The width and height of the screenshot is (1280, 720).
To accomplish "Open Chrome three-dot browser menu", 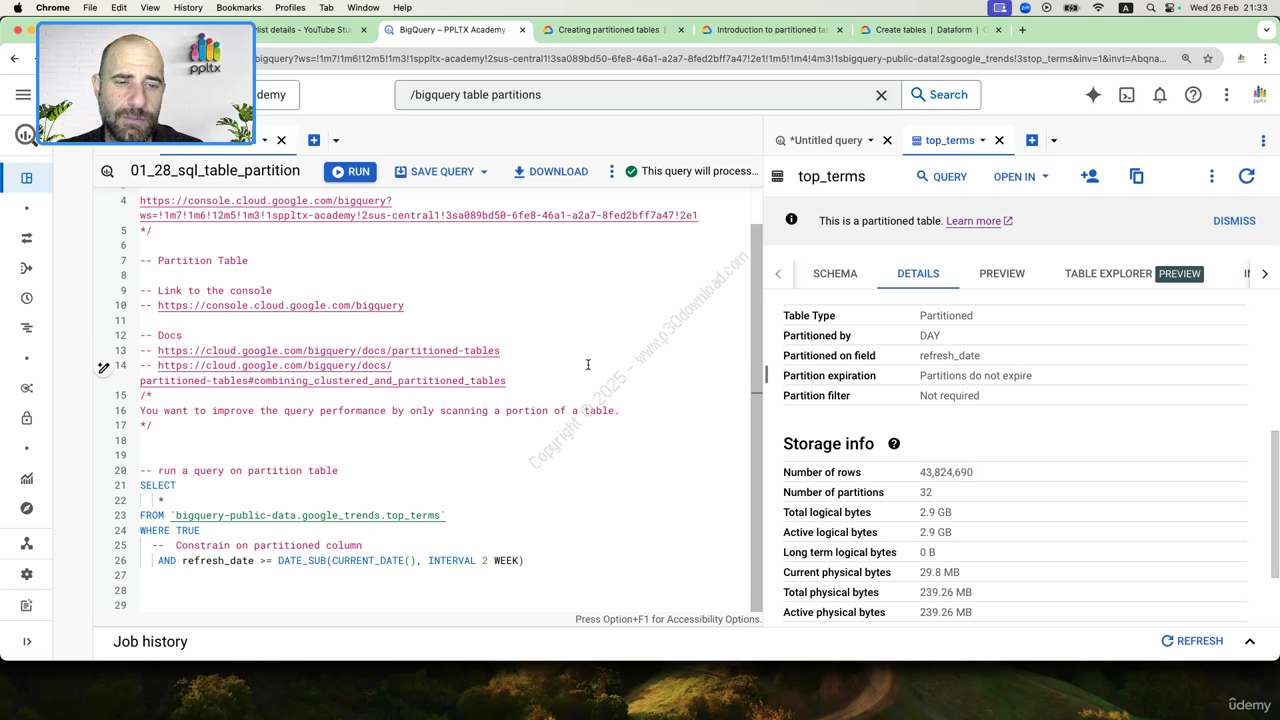I will (1267, 59).
